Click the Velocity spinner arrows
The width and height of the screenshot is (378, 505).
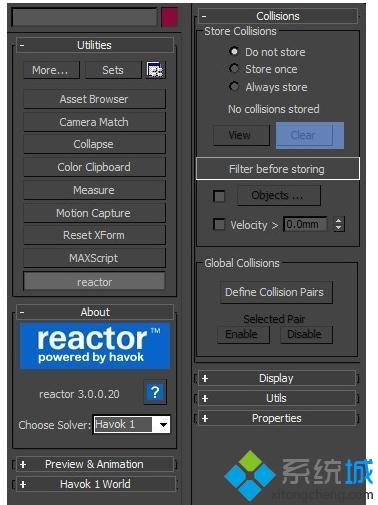(339, 224)
